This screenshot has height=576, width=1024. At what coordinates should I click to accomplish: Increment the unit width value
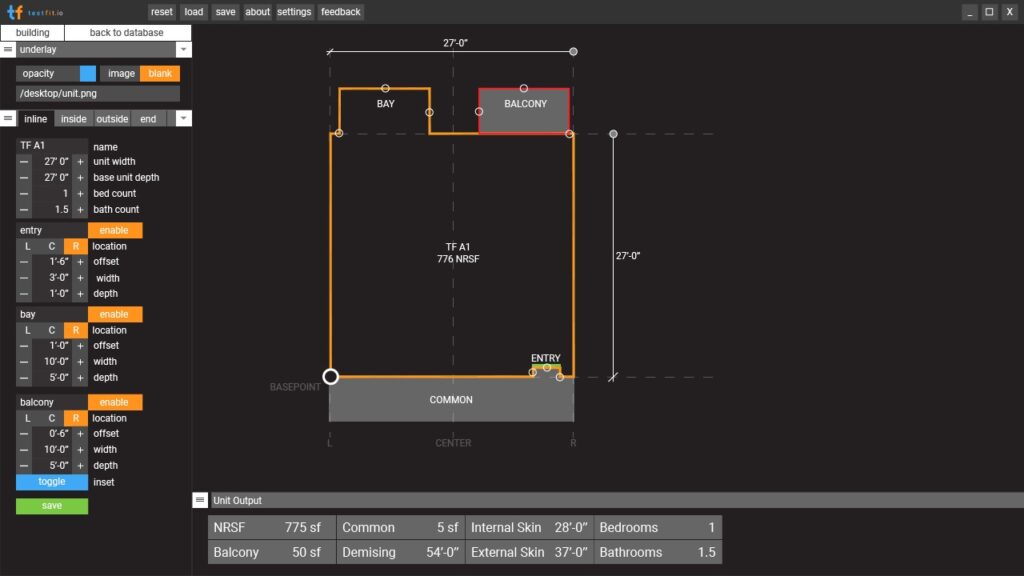click(79, 161)
